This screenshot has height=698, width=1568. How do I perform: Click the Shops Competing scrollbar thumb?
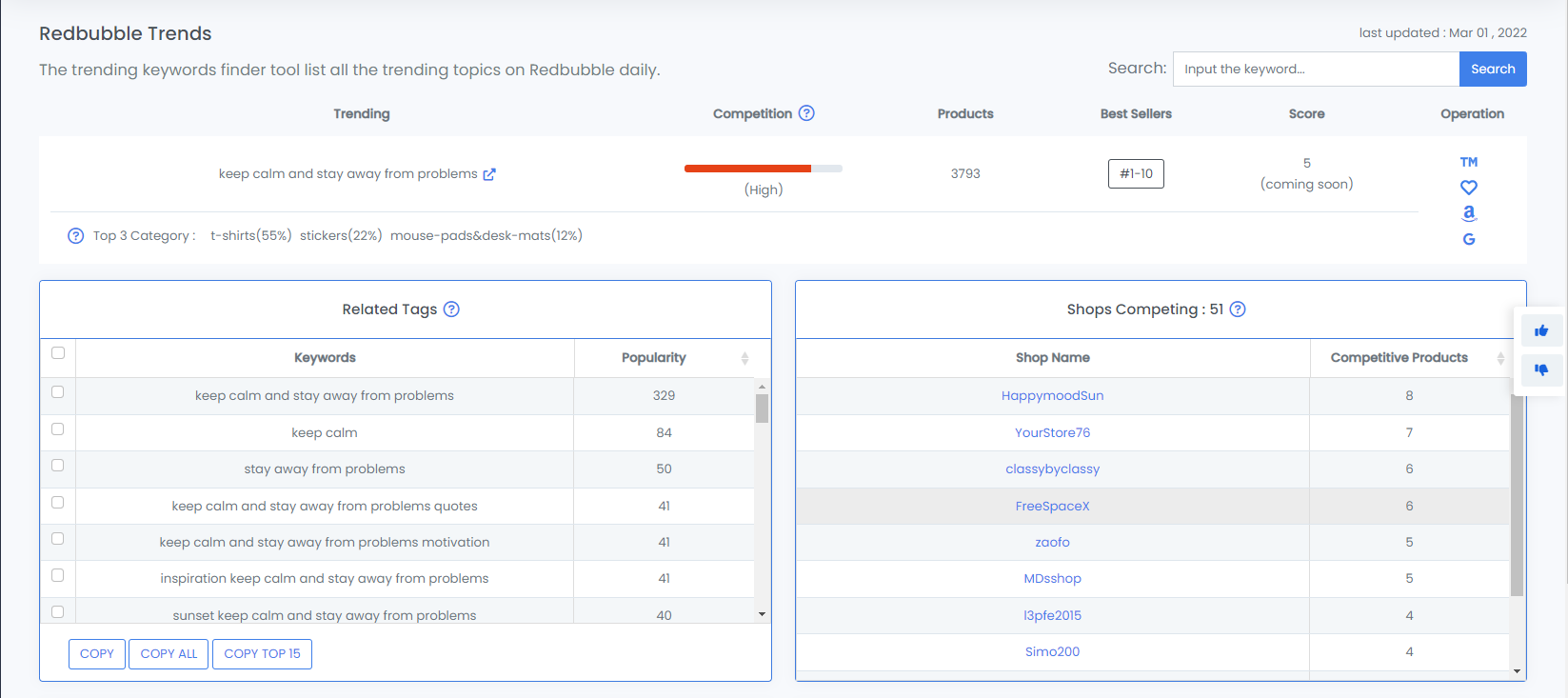pos(1518,495)
